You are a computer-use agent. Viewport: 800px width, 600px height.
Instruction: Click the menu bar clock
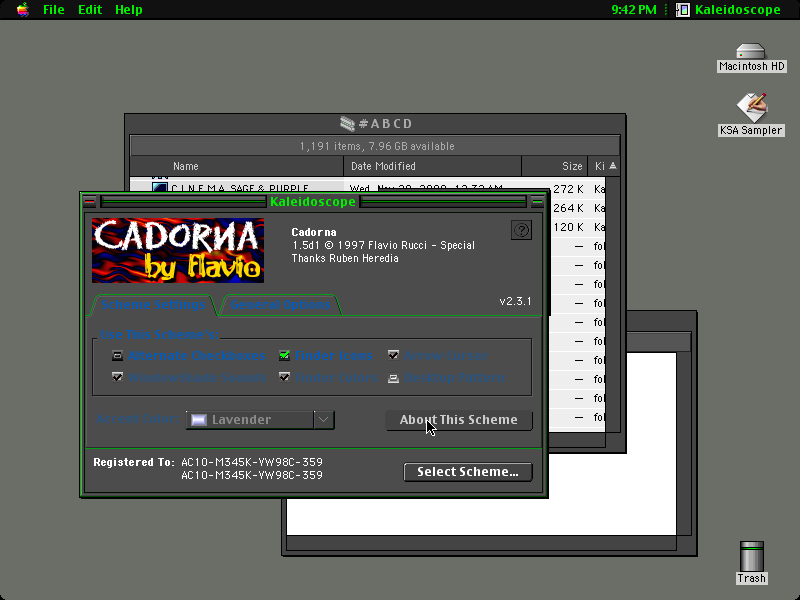click(x=634, y=10)
